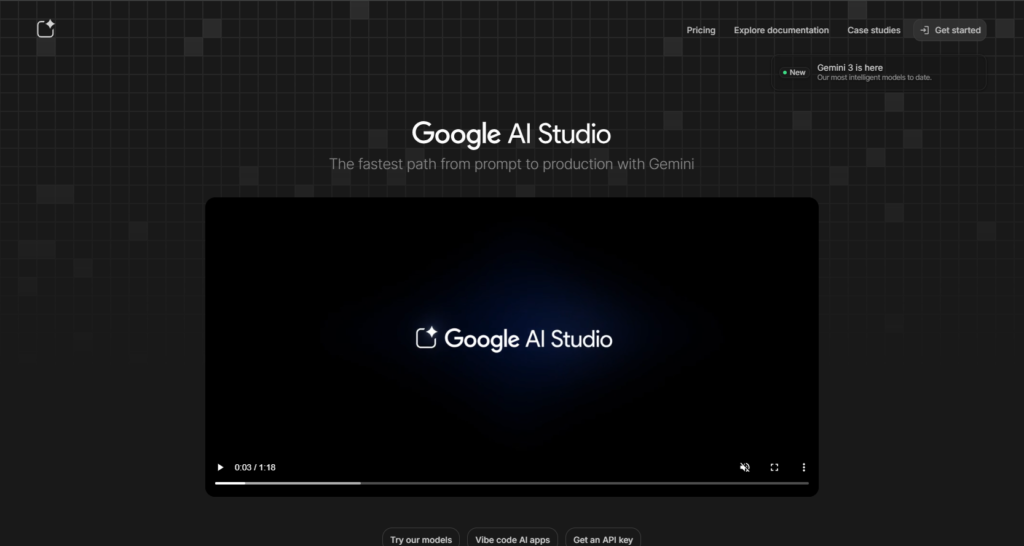The width and height of the screenshot is (1024, 546).
Task: Click the sign-in arrow icon beside Get started
Action: tap(925, 30)
